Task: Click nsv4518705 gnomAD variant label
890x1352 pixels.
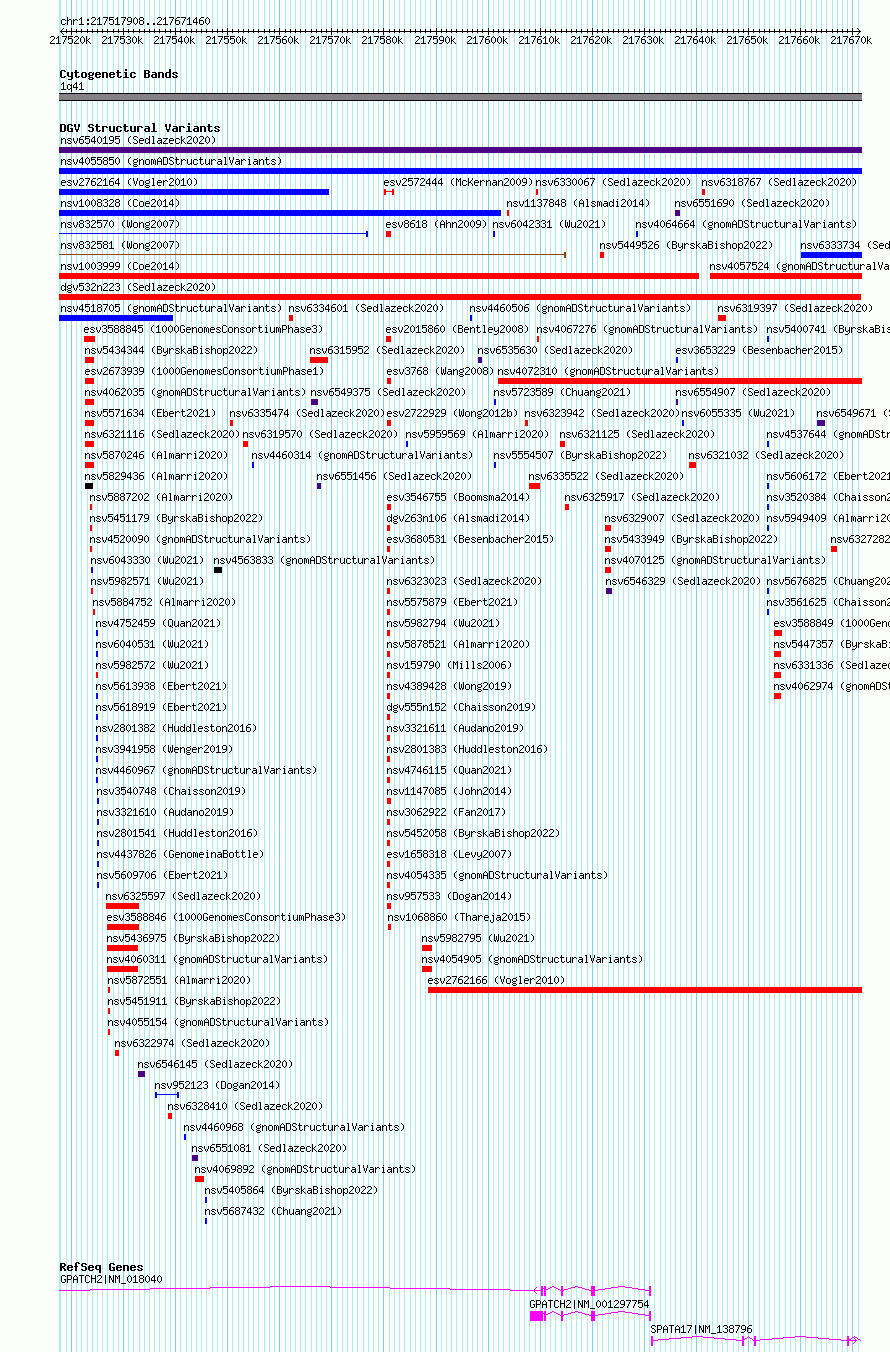Action: 171,308
